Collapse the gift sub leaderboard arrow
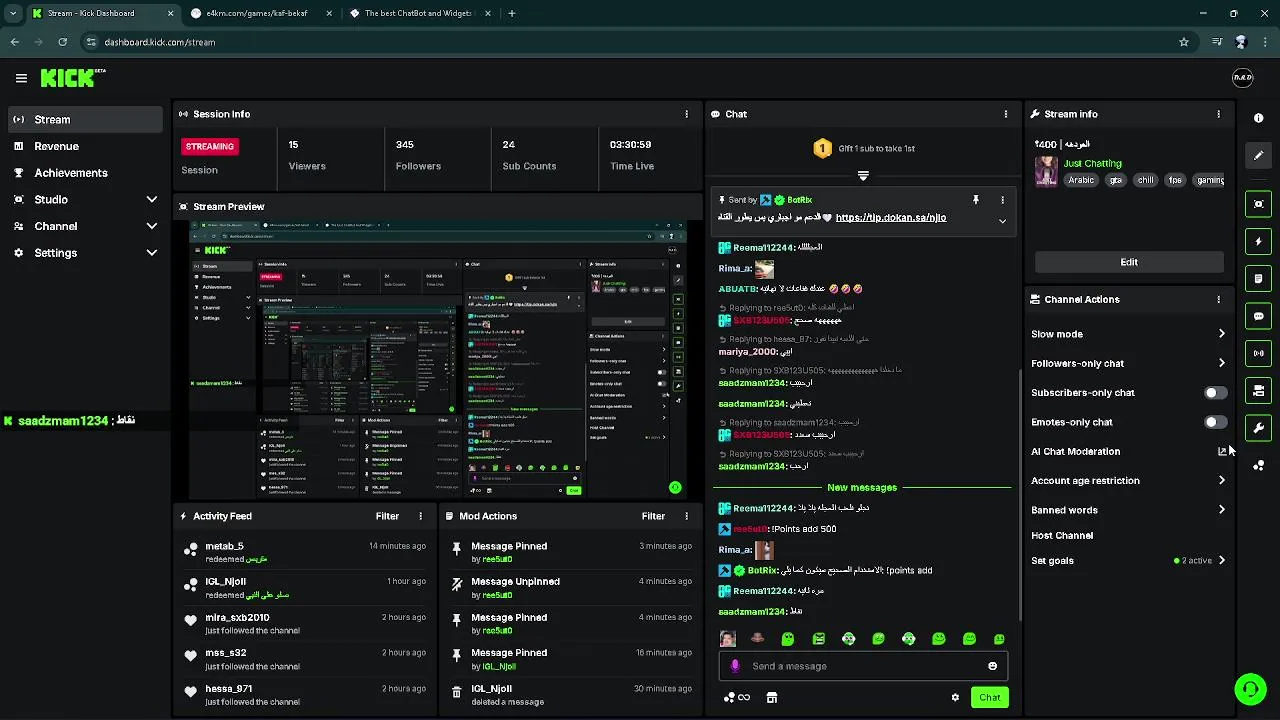 click(x=863, y=175)
